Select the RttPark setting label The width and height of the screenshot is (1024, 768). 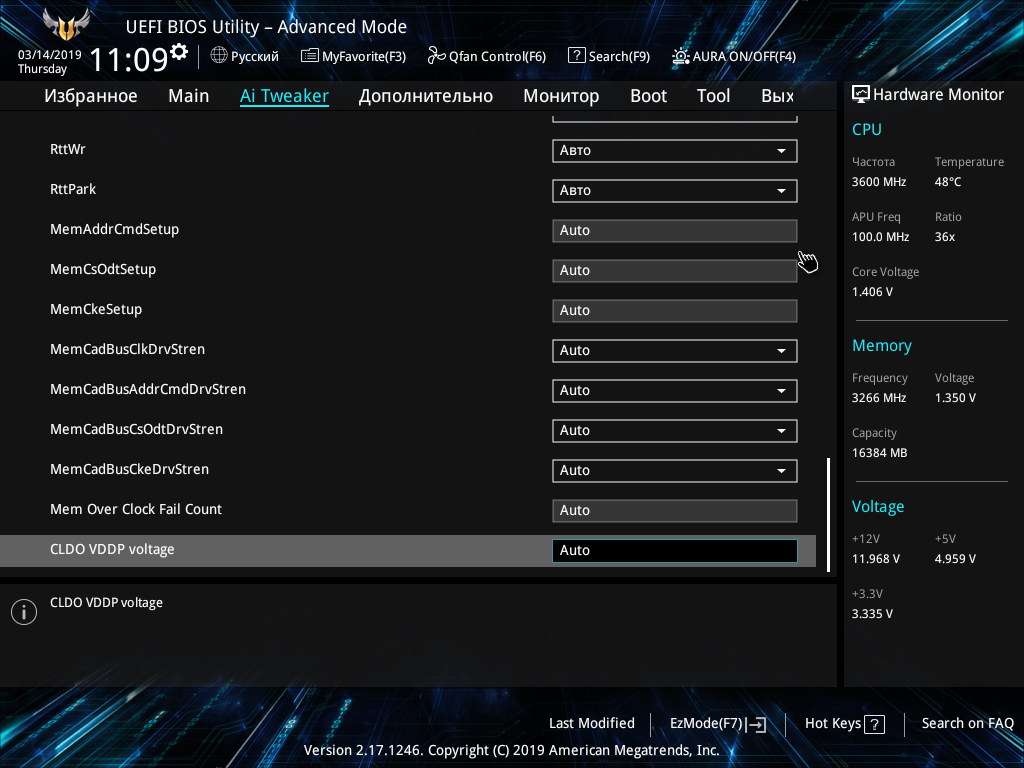[73, 189]
